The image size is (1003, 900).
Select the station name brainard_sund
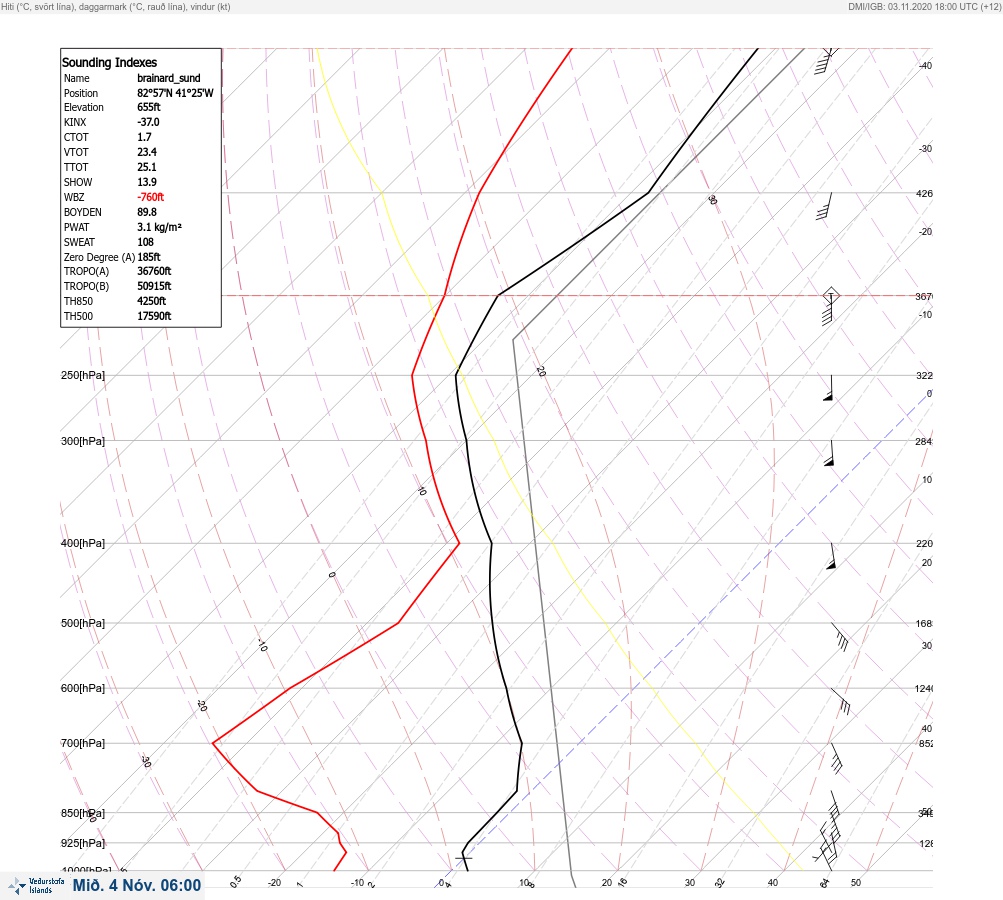pyautogui.click(x=169, y=78)
